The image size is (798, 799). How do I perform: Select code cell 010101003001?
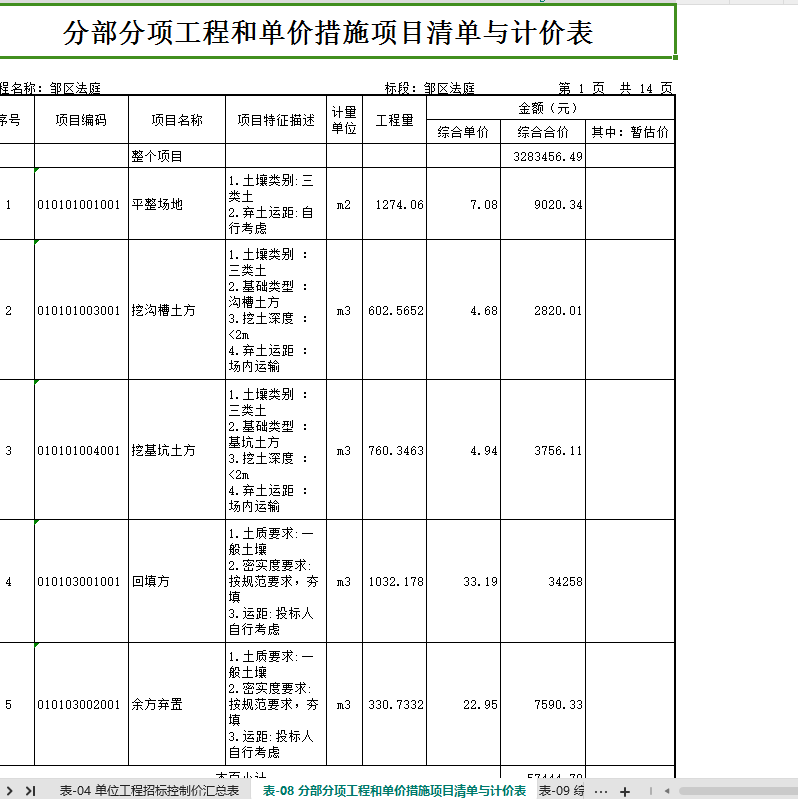pos(82,310)
